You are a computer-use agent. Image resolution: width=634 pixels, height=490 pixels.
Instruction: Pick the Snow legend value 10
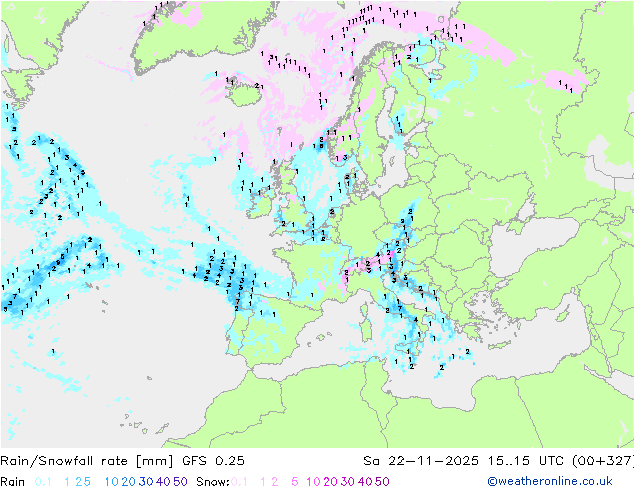coord(313,482)
